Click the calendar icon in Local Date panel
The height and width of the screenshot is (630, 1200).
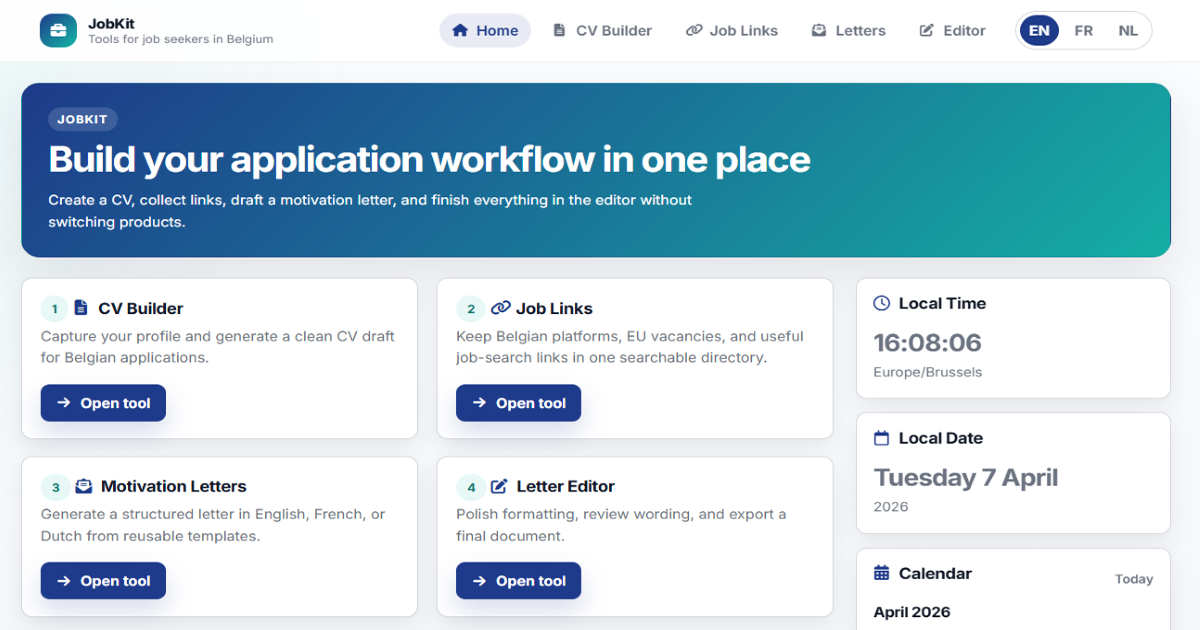tap(881, 438)
